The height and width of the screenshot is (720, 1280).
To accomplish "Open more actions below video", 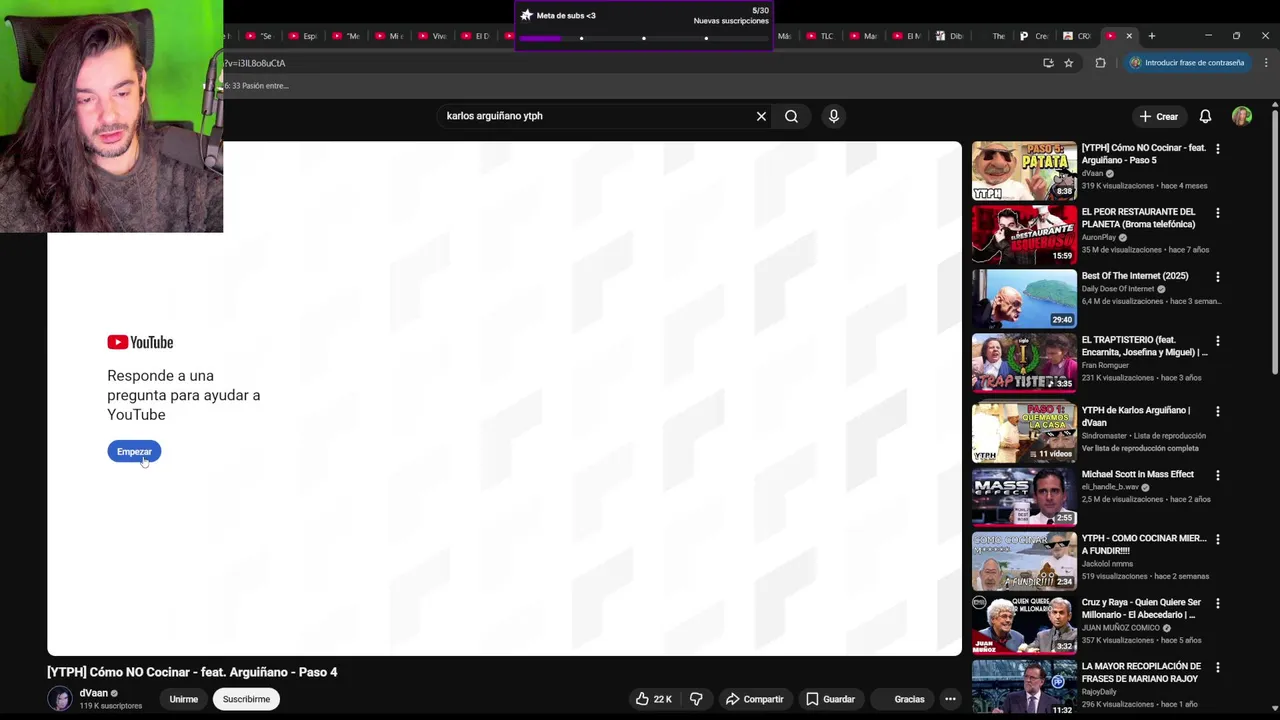I will click(x=950, y=699).
